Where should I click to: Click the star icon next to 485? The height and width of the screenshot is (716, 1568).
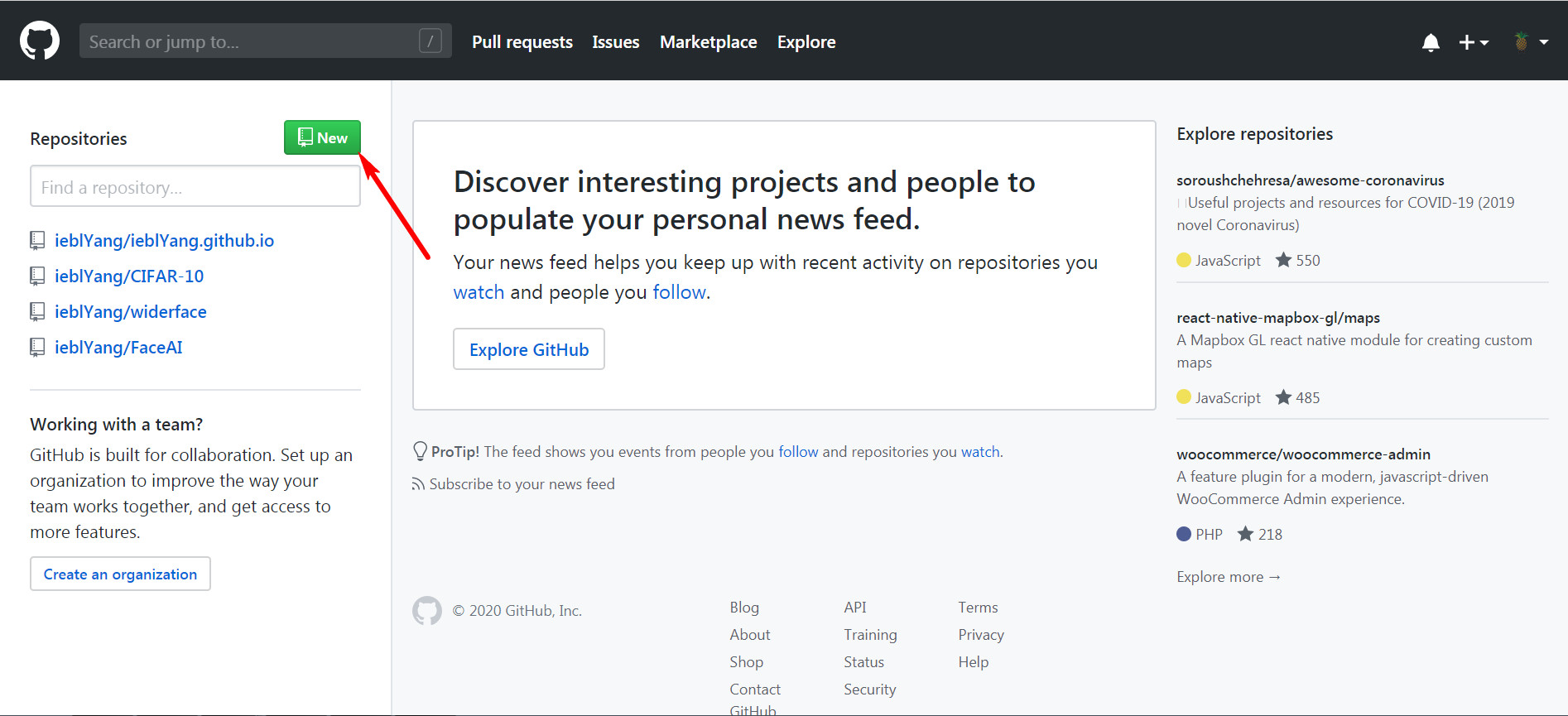coord(1283,397)
